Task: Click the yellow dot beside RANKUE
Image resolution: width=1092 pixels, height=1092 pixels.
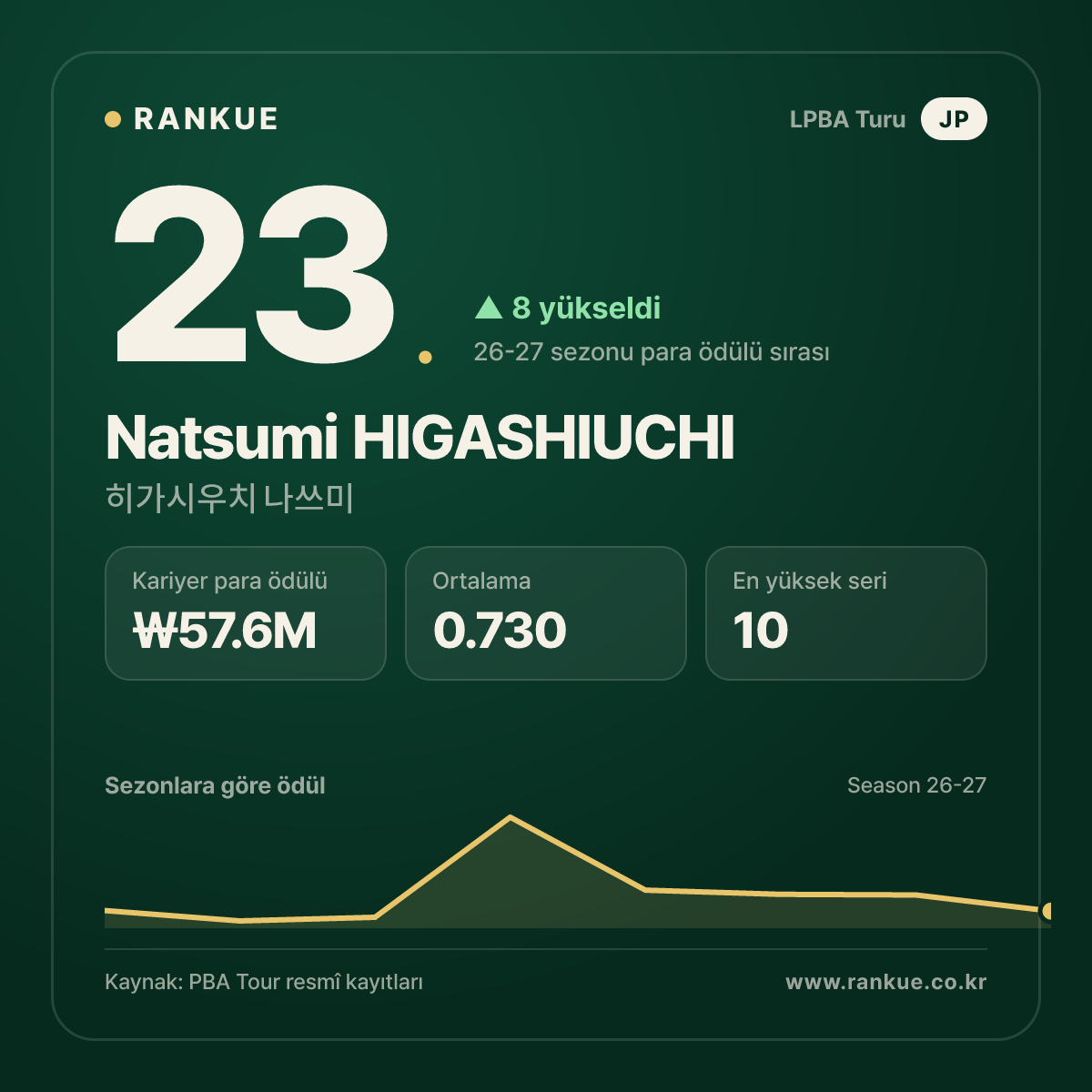Action: point(113,119)
